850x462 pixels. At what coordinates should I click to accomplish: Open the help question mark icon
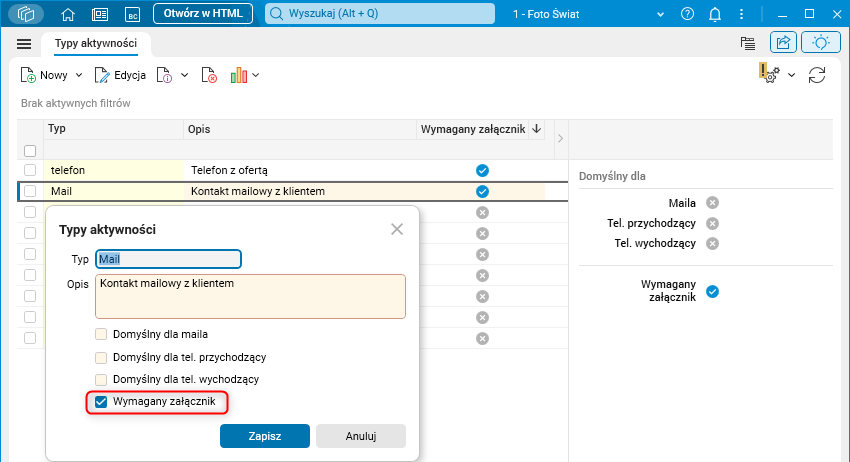[x=687, y=14]
